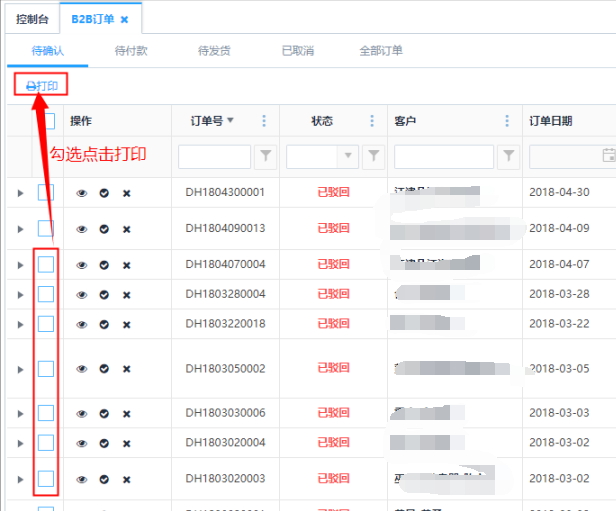Expand the row details for order DH1803220018
The image size is (616, 511).
point(20,324)
